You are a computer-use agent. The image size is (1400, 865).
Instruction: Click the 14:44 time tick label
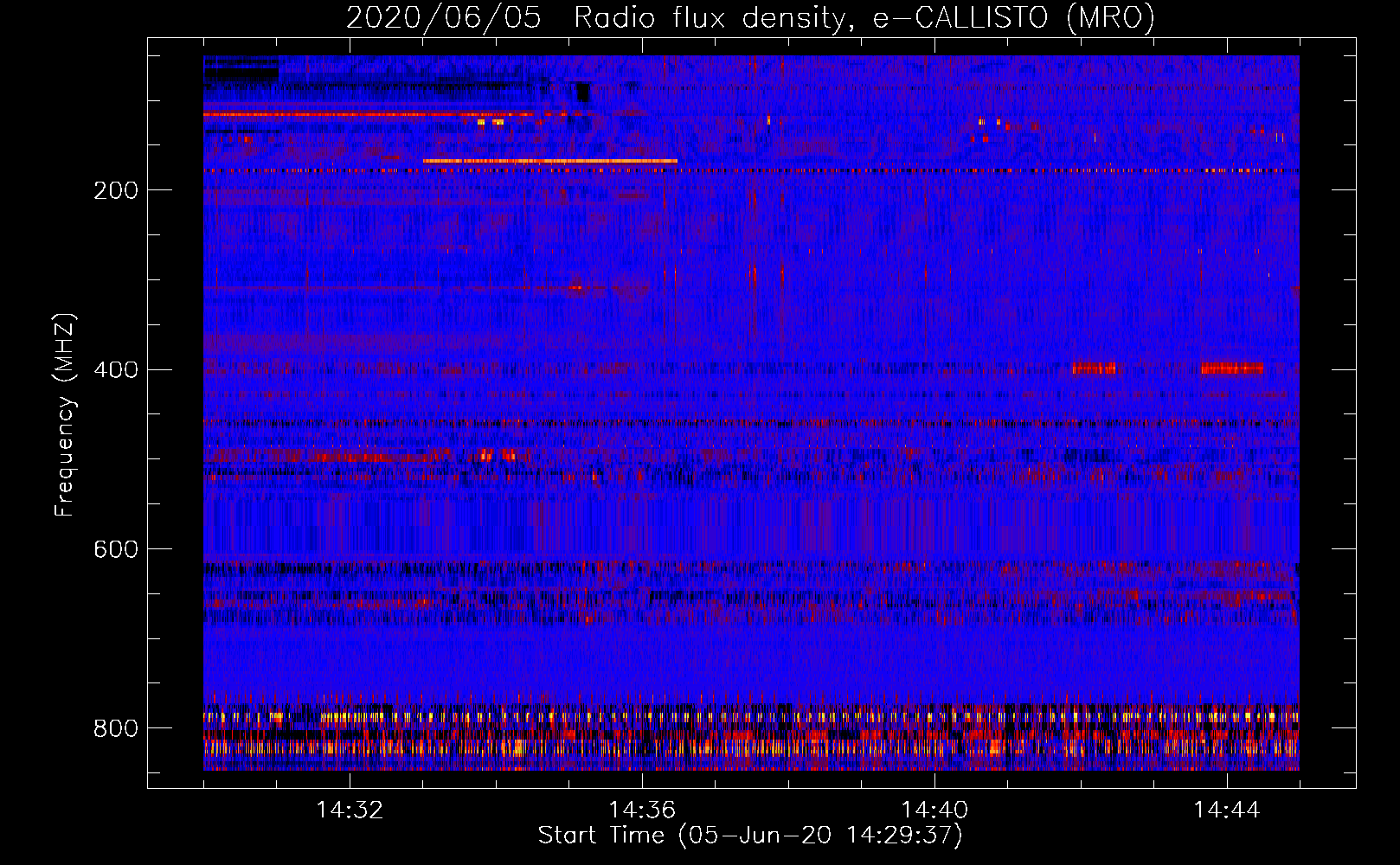click(1227, 811)
